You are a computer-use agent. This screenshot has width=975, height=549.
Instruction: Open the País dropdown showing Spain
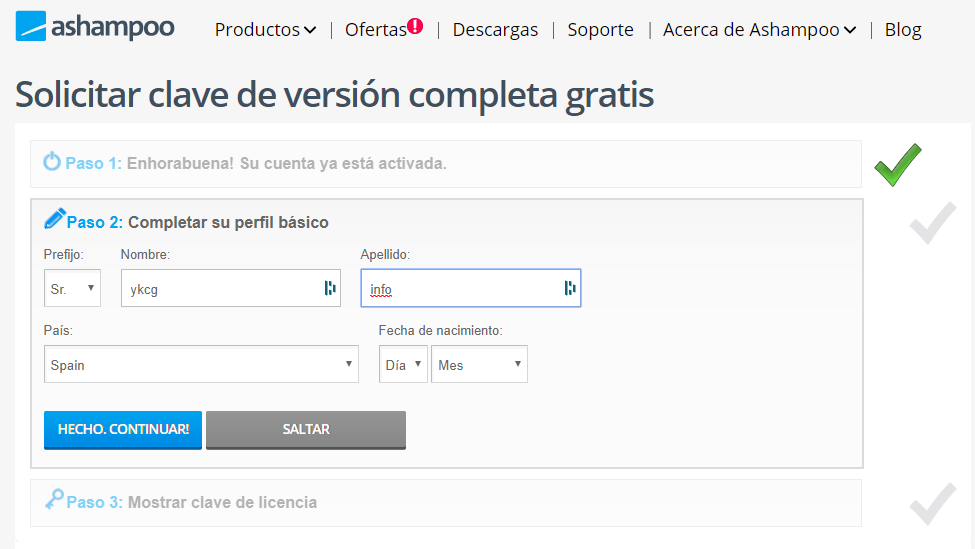[201, 364]
